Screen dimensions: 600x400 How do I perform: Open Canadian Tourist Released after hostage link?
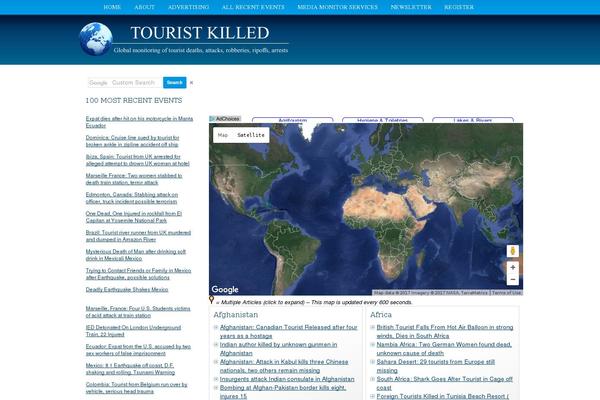pos(289,331)
